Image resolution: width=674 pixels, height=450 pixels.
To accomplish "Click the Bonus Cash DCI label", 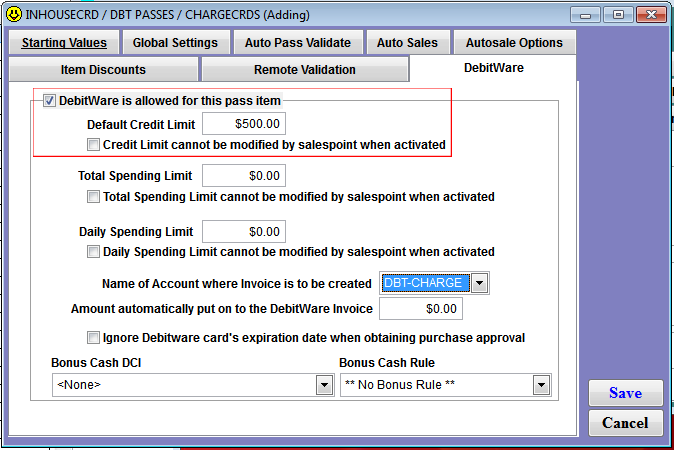I will 96,363.
